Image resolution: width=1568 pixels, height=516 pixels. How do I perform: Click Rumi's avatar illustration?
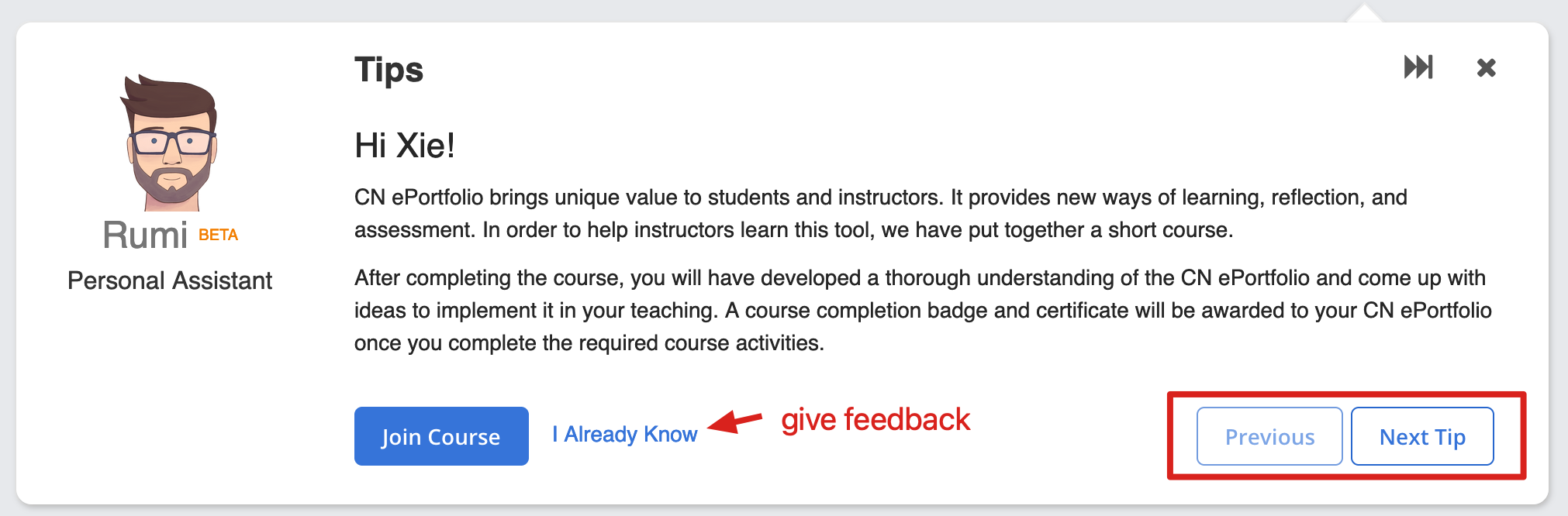[x=170, y=143]
